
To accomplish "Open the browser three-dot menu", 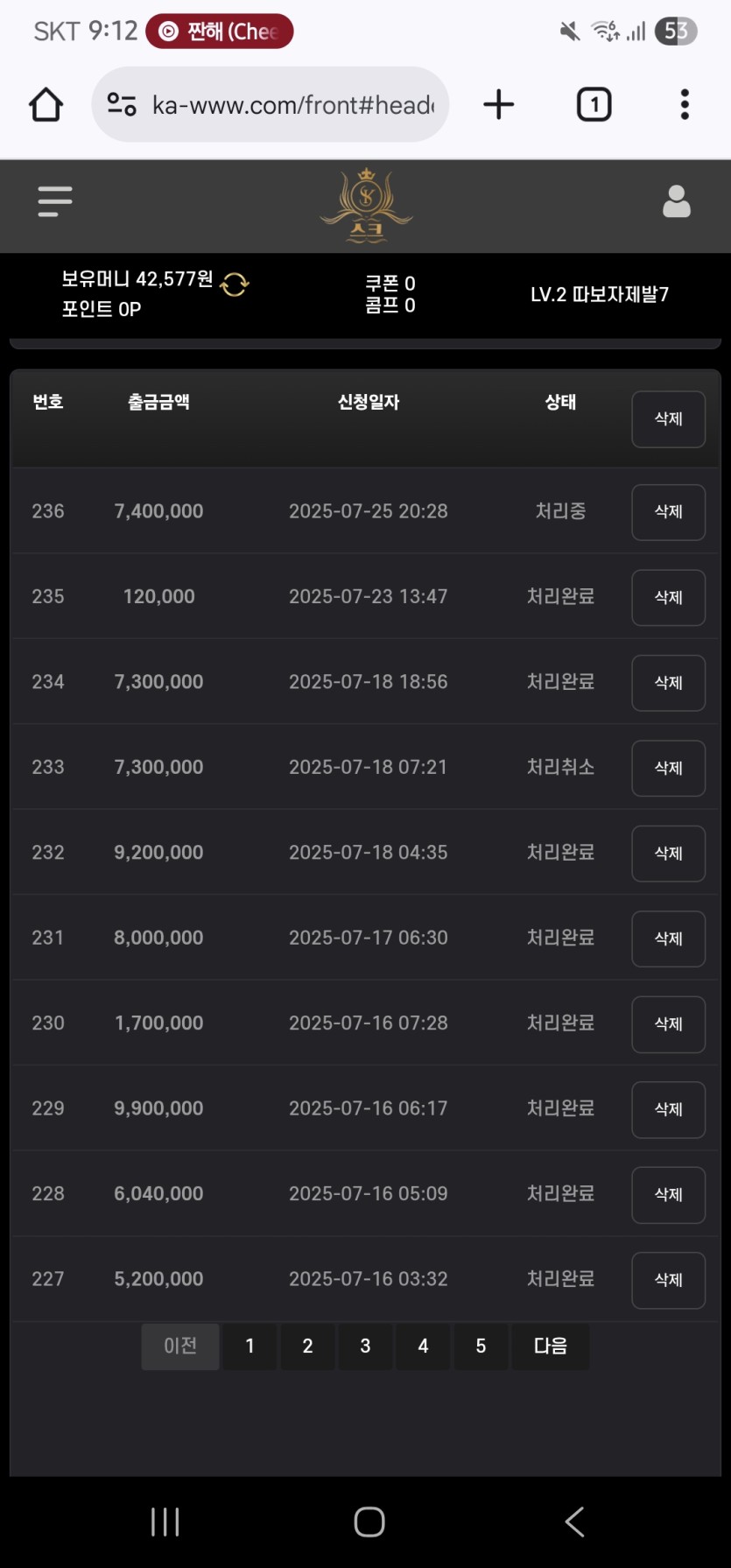I will coord(685,105).
